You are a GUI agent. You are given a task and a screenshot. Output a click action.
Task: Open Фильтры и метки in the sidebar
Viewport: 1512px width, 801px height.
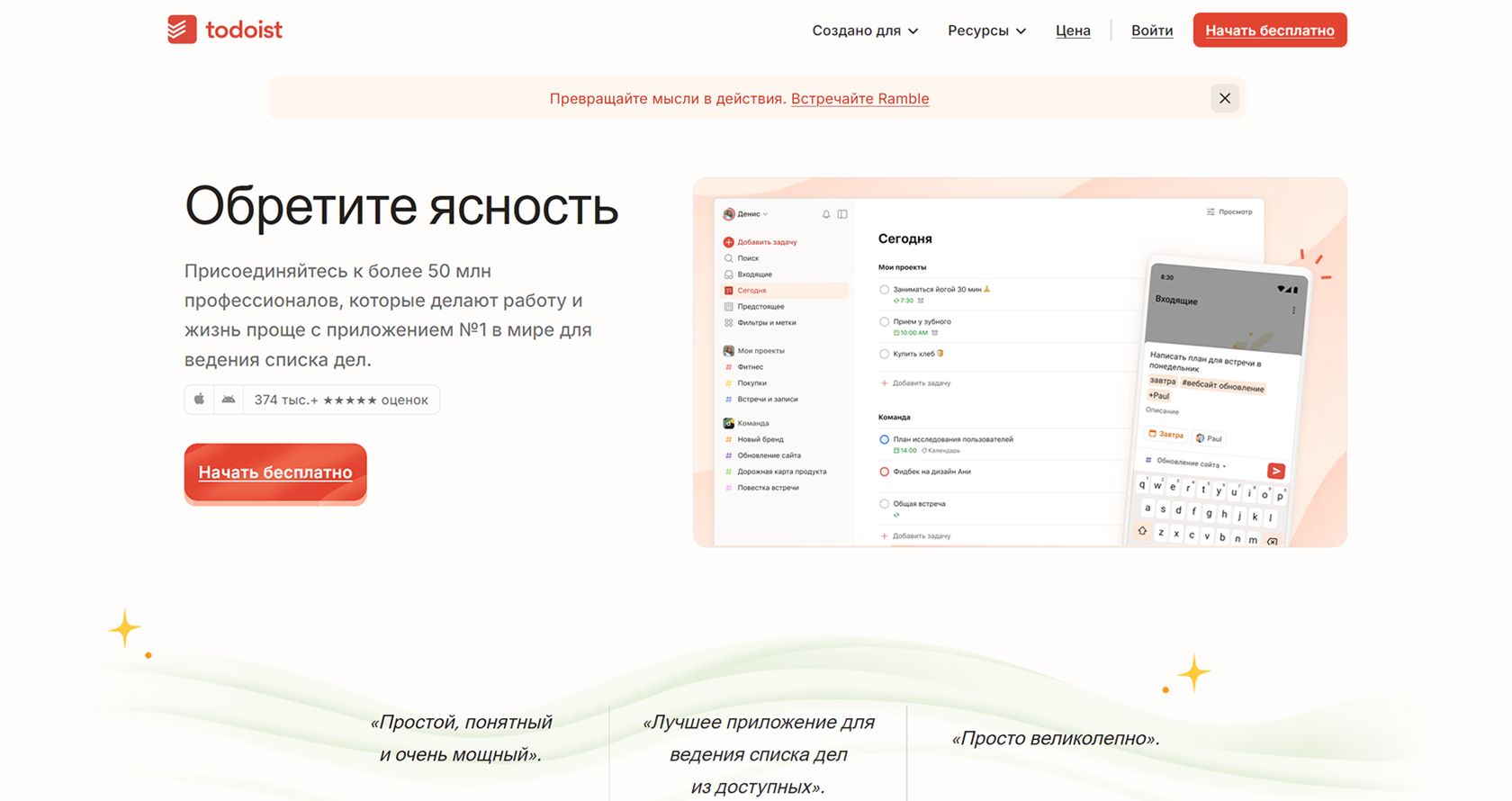(760, 323)
